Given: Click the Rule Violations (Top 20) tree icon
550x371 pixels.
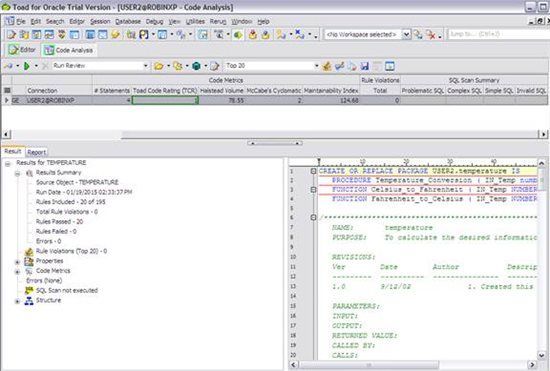Looking at the screenshot, I should coord(29,251).
